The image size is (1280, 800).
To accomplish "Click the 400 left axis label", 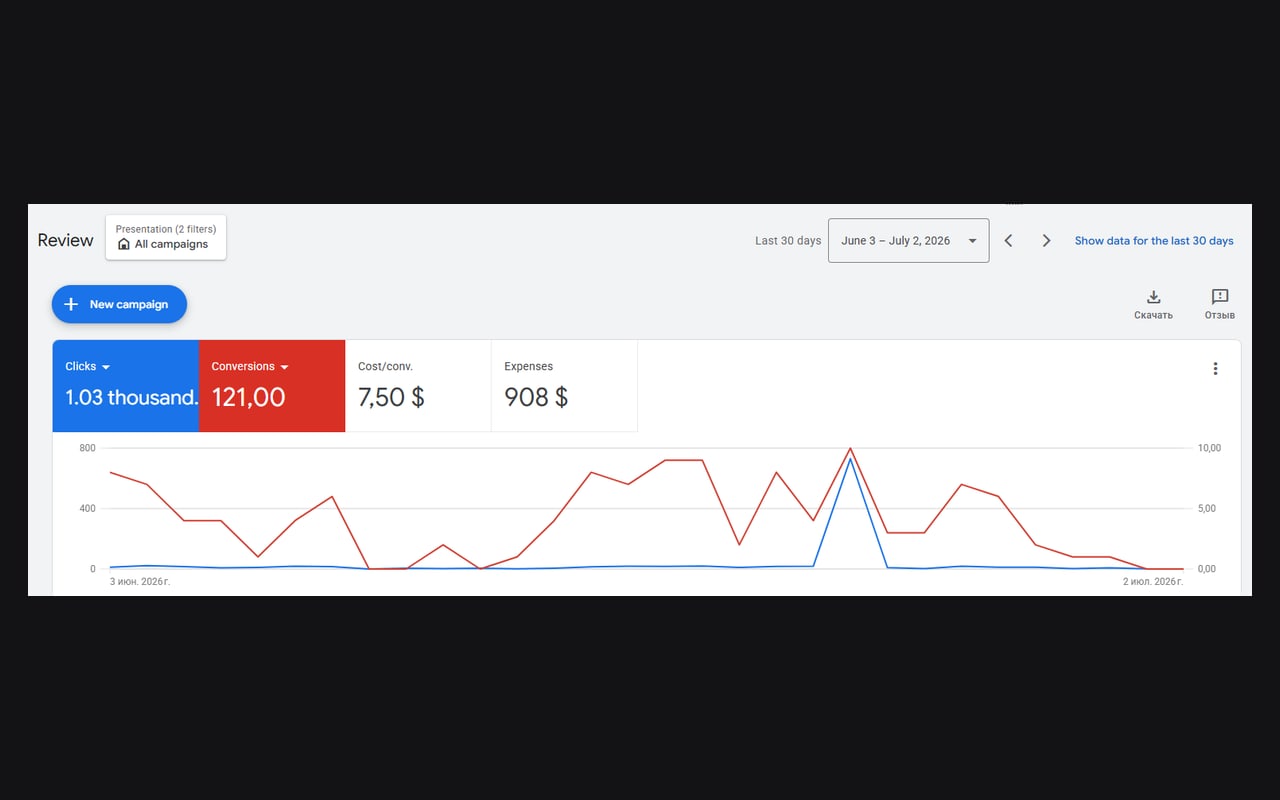I will (x=87, y=509).
